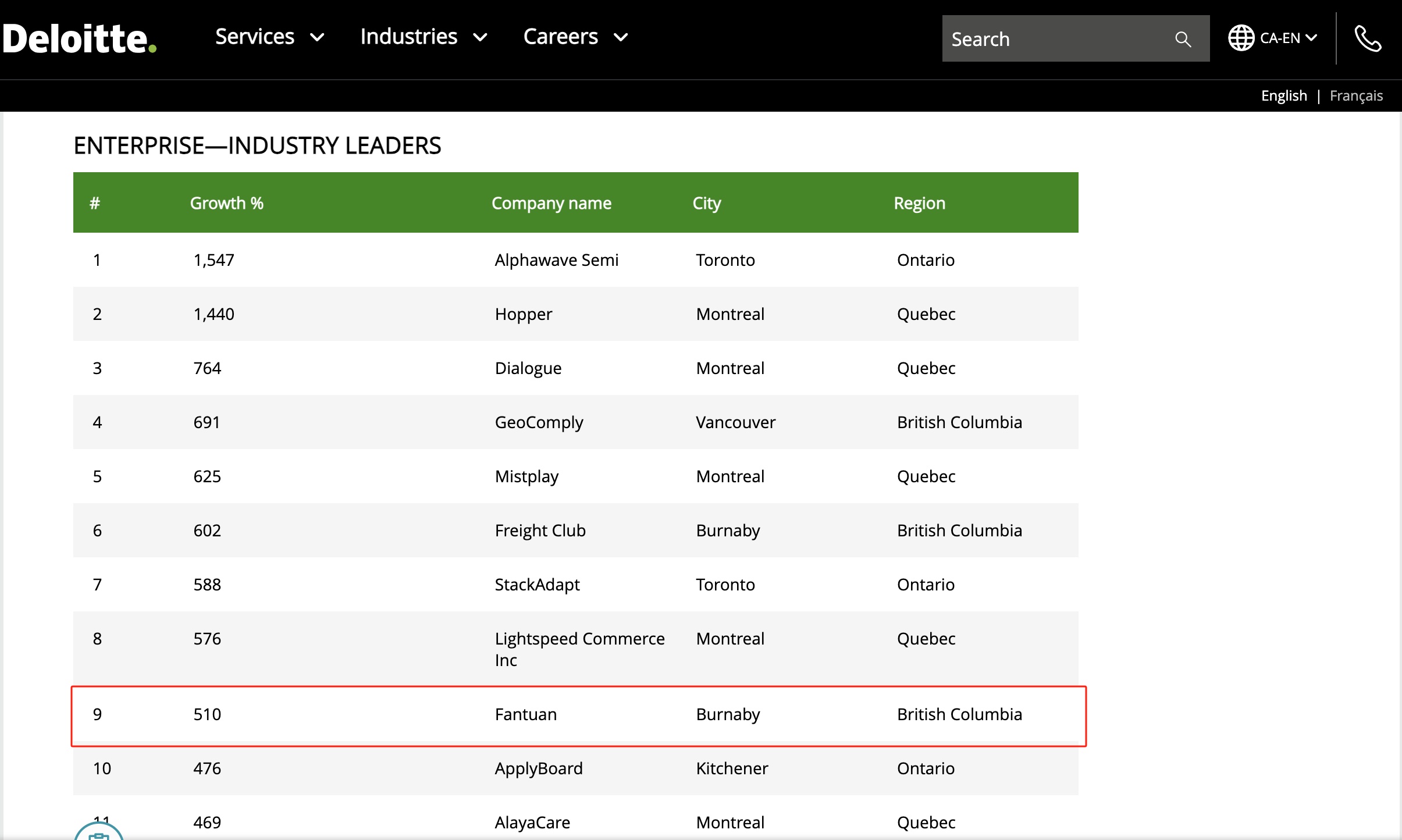Expand the Services menu
The height and width of the screenshot is (840, 1402).
point(269,37)
